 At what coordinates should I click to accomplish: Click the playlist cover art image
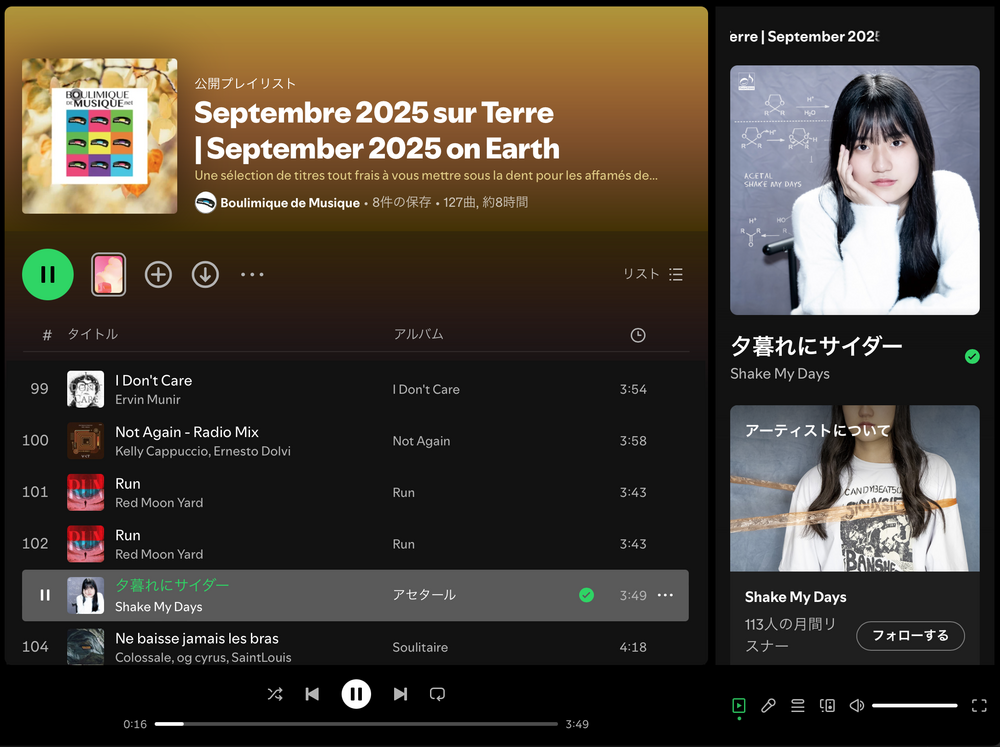click(99, 136)
